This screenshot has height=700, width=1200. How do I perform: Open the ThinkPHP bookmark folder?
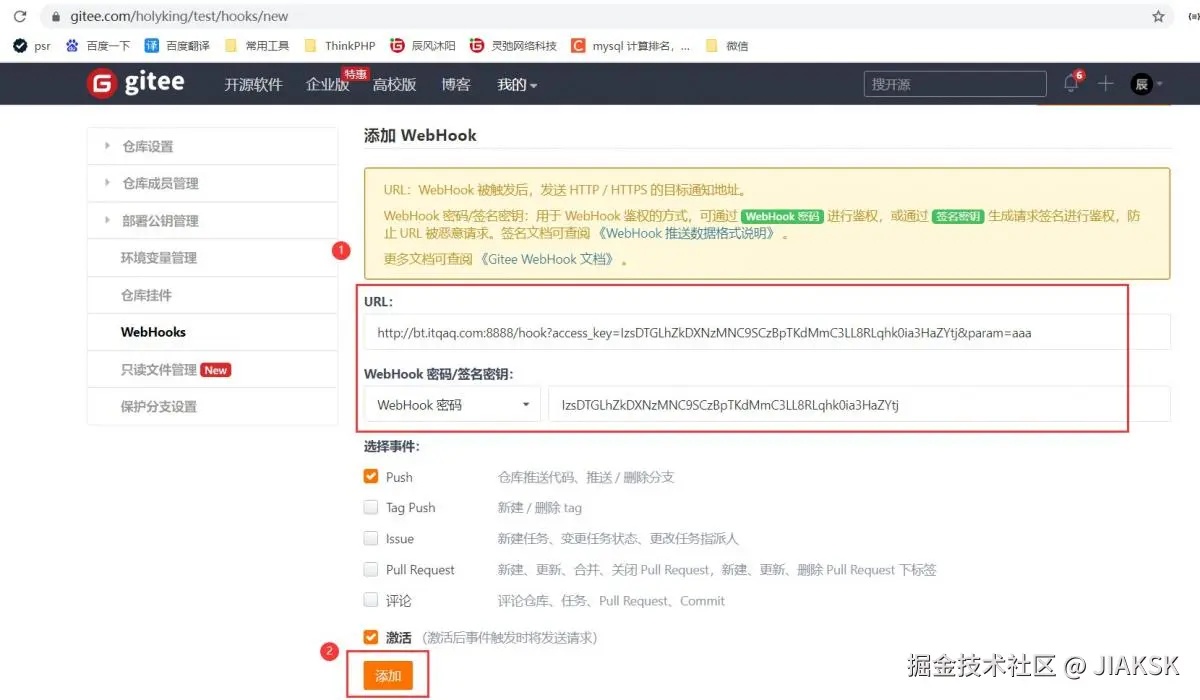click(339, 46)
